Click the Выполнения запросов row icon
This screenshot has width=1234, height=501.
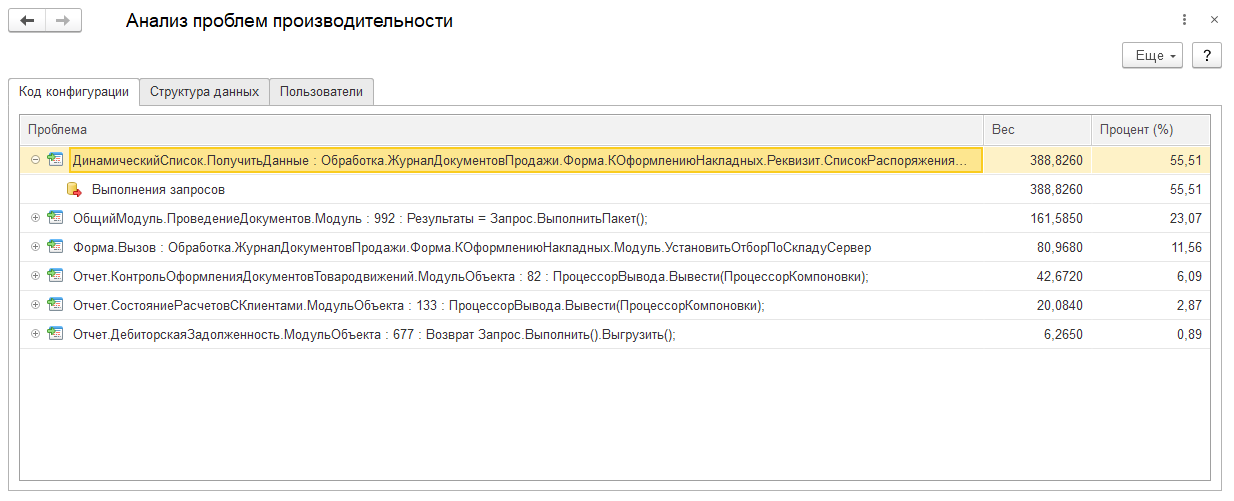74,189
